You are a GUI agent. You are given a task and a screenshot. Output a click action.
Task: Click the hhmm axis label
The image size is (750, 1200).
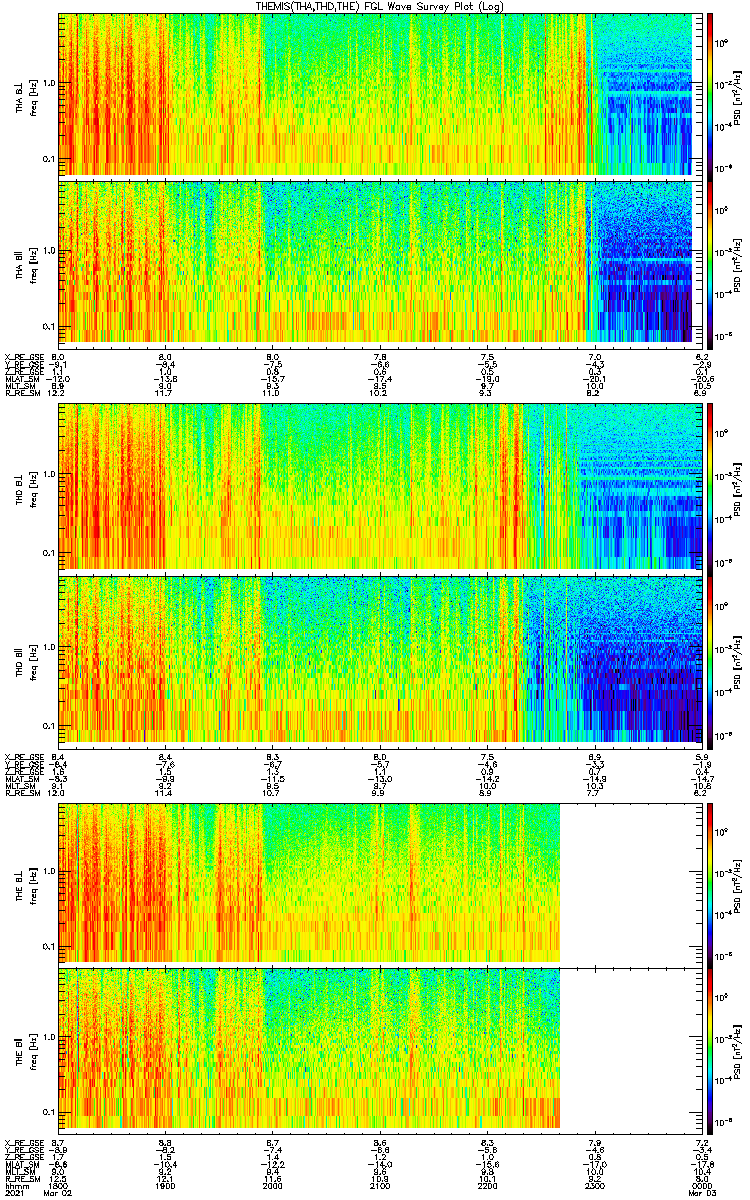[x=17, y=1185]
